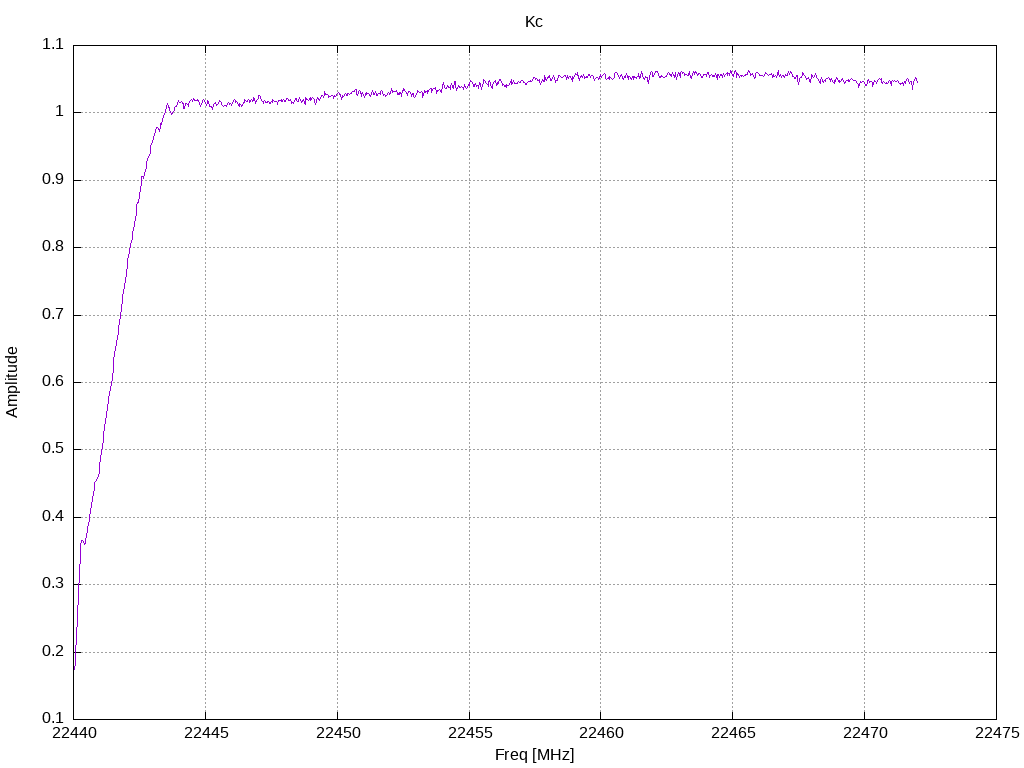Click the x-axis tick label 22455
This screenshot has height=768, width=1024.
click(470, 733)
